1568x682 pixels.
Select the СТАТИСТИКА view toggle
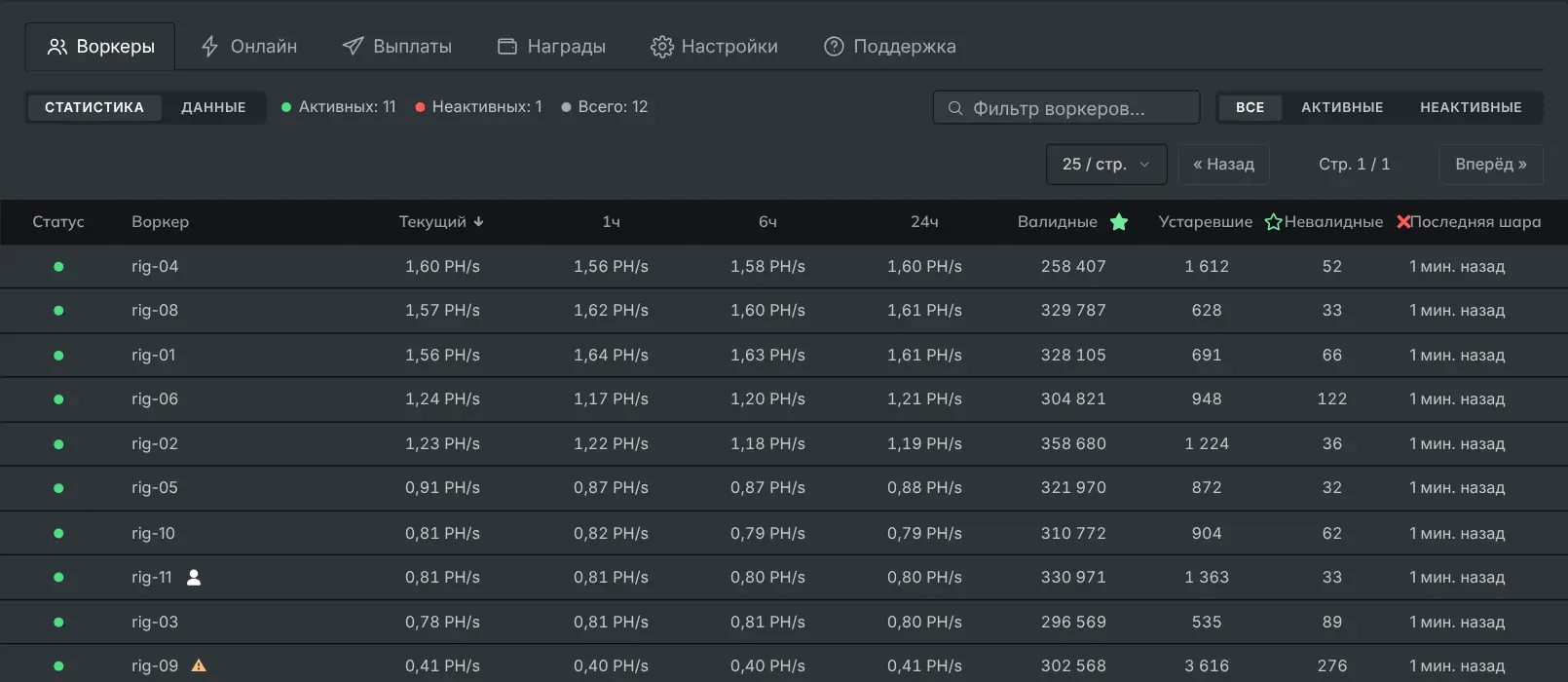[94, 107]
